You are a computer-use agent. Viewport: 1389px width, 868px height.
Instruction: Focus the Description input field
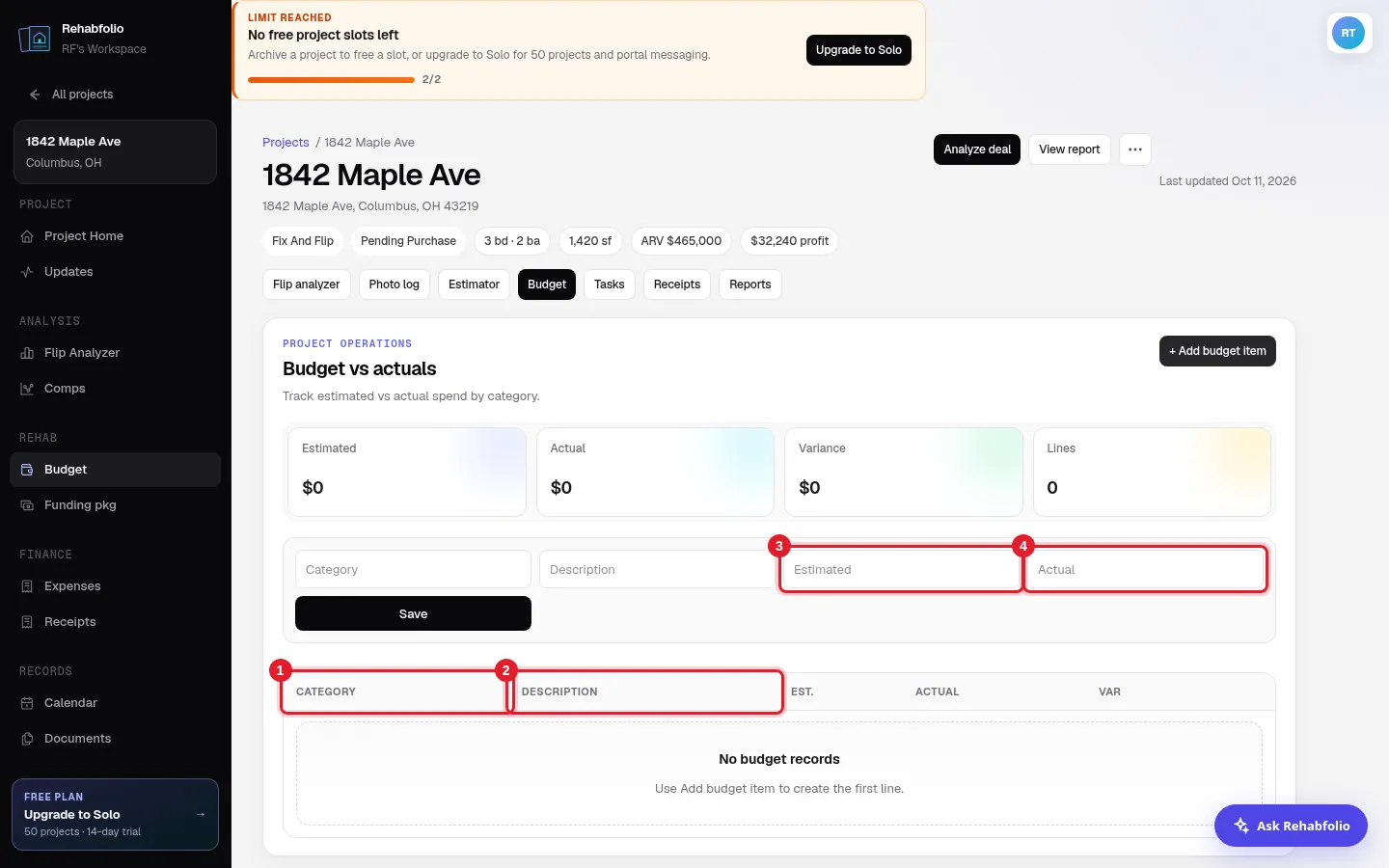[656, 569]
